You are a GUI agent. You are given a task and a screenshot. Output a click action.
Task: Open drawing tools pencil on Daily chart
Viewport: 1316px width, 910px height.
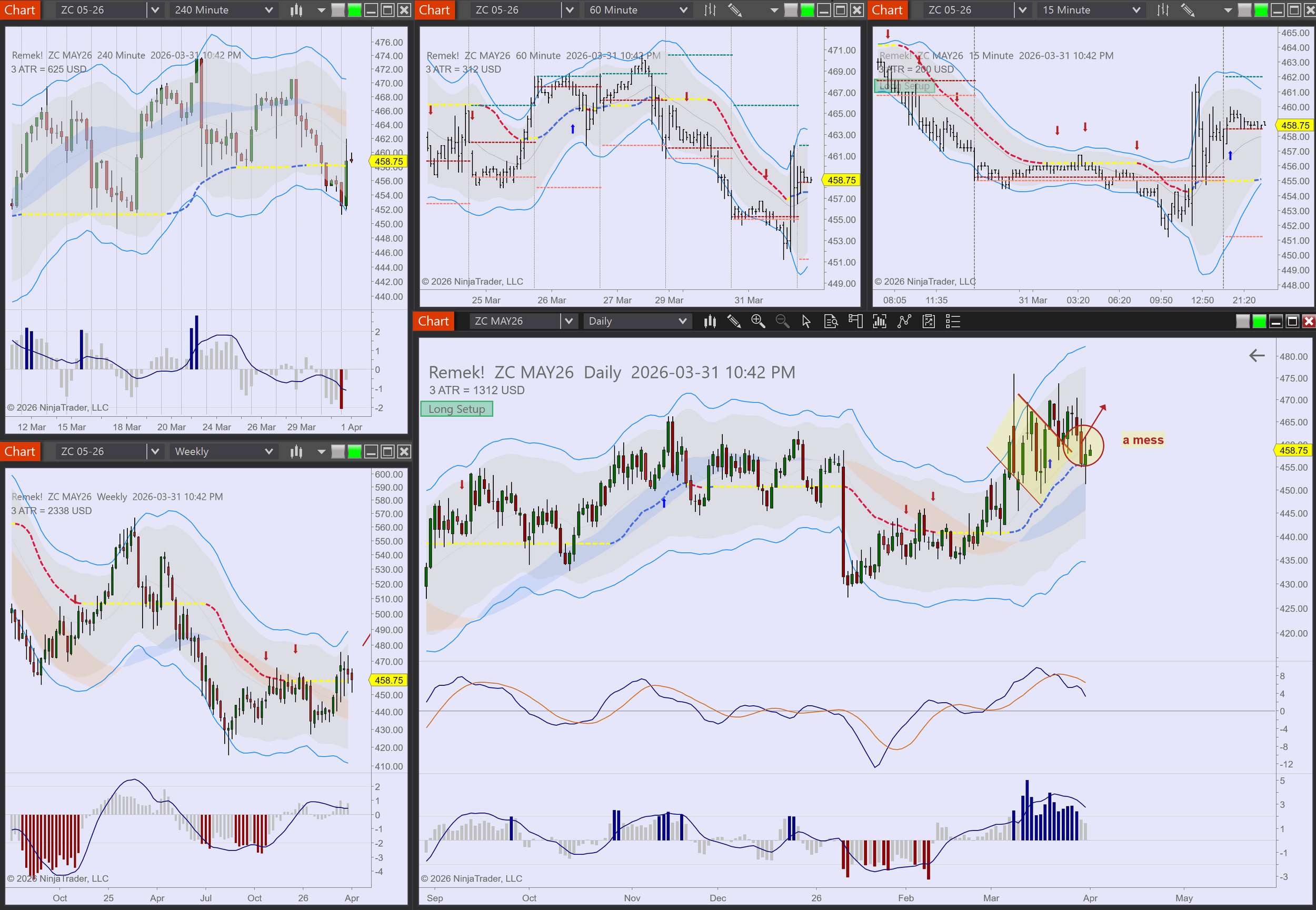[x=734, y=322]
